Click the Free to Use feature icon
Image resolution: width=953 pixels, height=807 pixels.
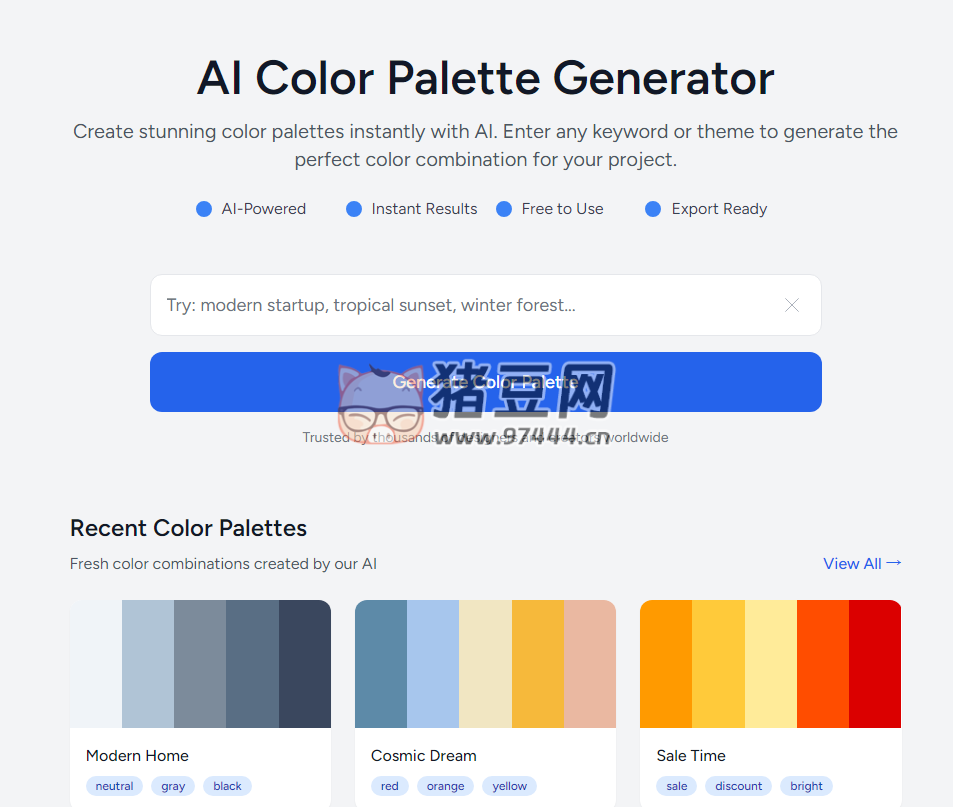pyautogui.click(x=504, y=209)
